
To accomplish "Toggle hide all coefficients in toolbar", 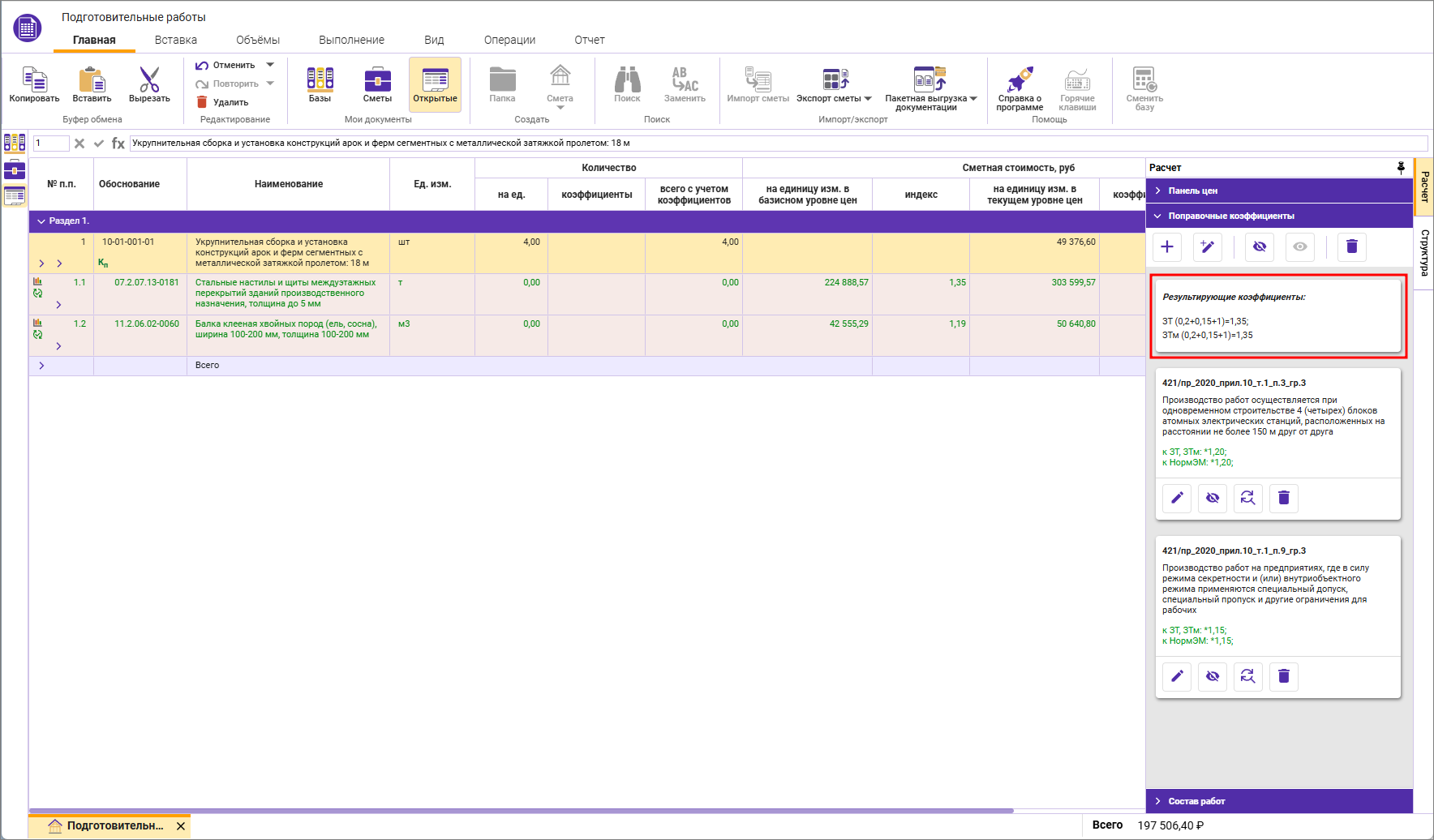I will click(1260, 246).
